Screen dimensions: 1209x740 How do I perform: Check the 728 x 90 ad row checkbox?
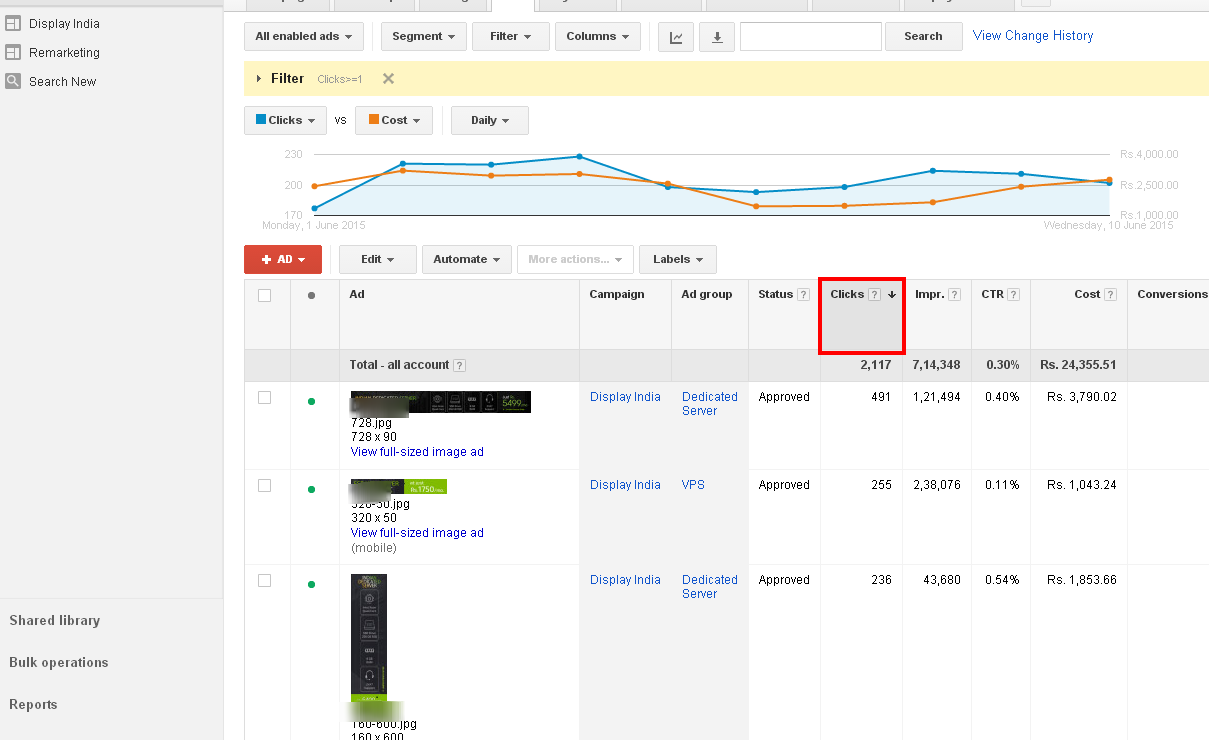coord(264,397)
